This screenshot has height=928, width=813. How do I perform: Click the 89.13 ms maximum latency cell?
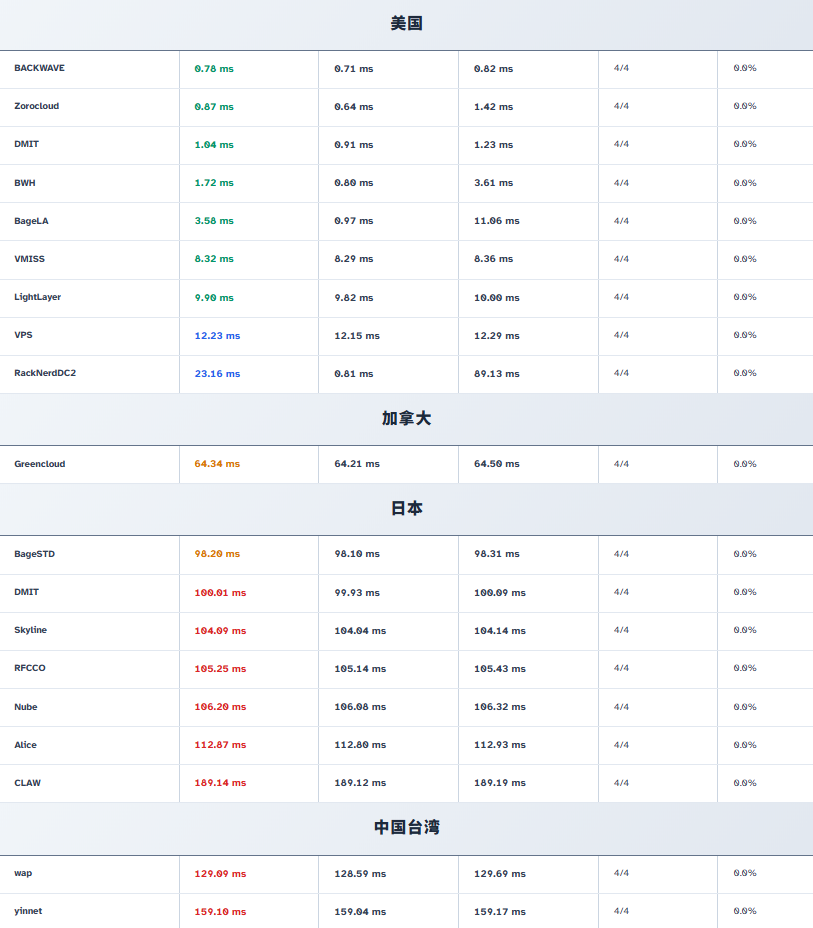tap(496, 374)
